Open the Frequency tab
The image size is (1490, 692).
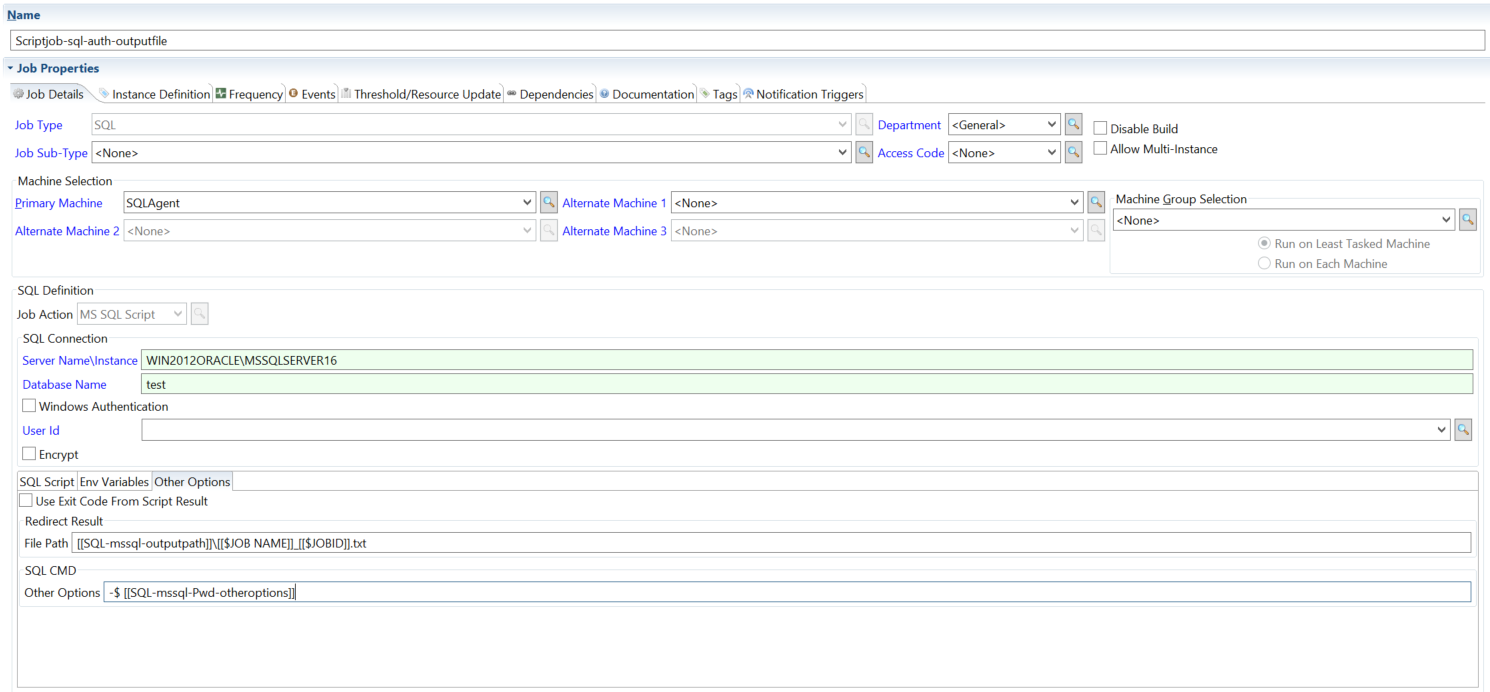pyautogui.click(x=249, y=94)
